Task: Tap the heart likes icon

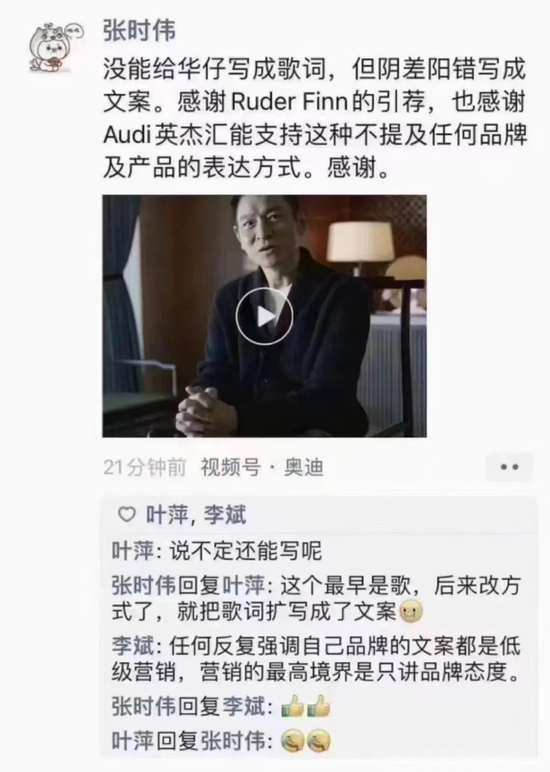Action: (127, 515)
